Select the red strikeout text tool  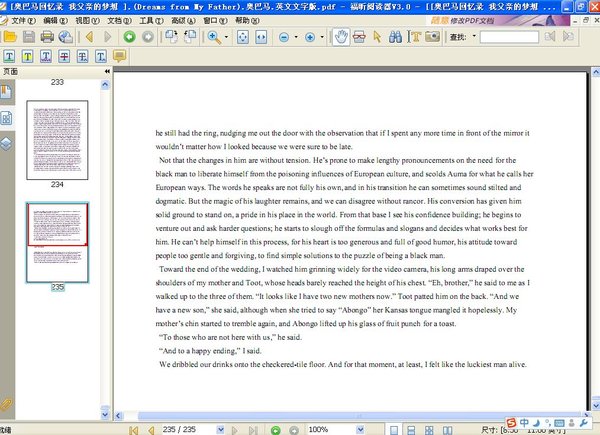tap(64, 57)
